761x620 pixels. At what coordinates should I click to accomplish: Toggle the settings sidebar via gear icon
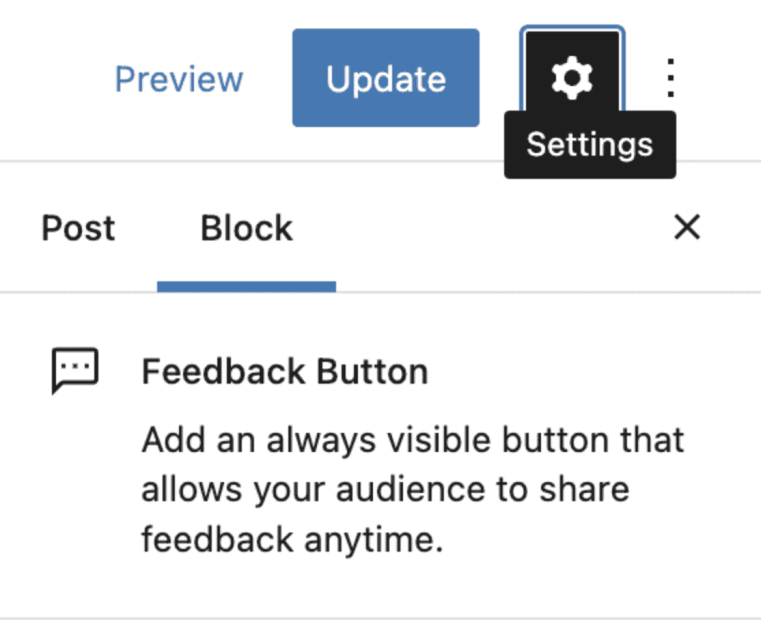point(572,78)
